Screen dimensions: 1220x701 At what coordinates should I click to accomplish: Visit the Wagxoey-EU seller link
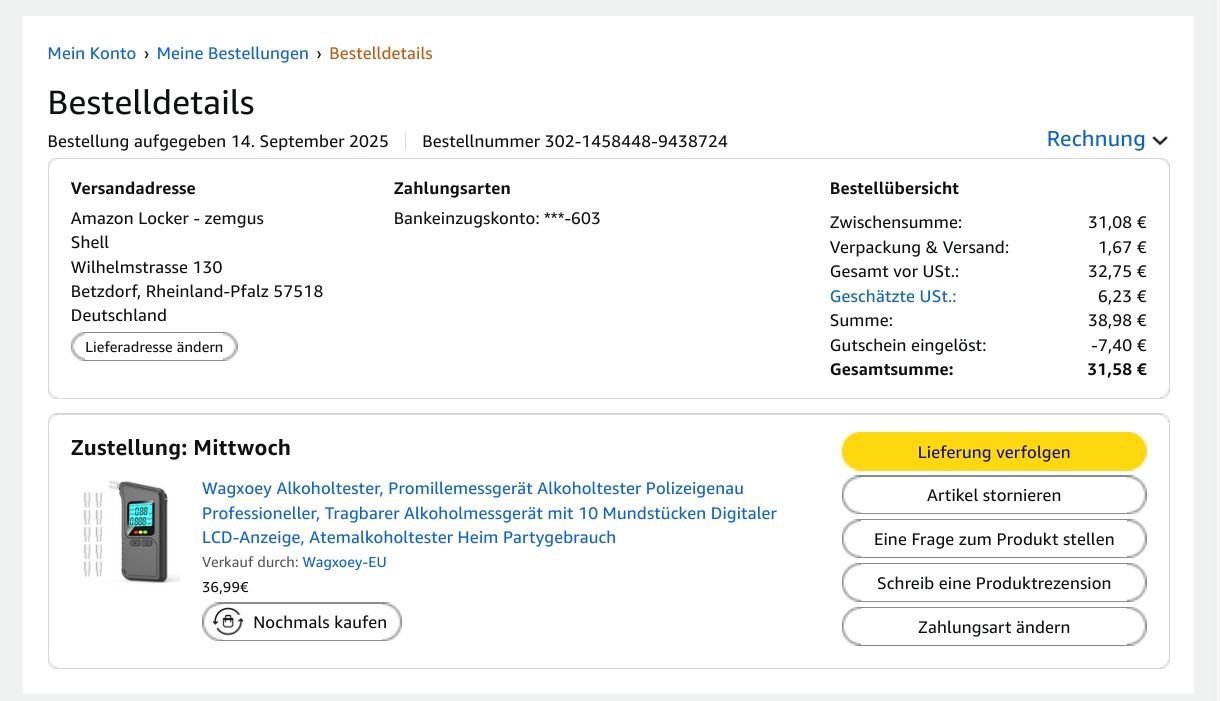(345, 562)
